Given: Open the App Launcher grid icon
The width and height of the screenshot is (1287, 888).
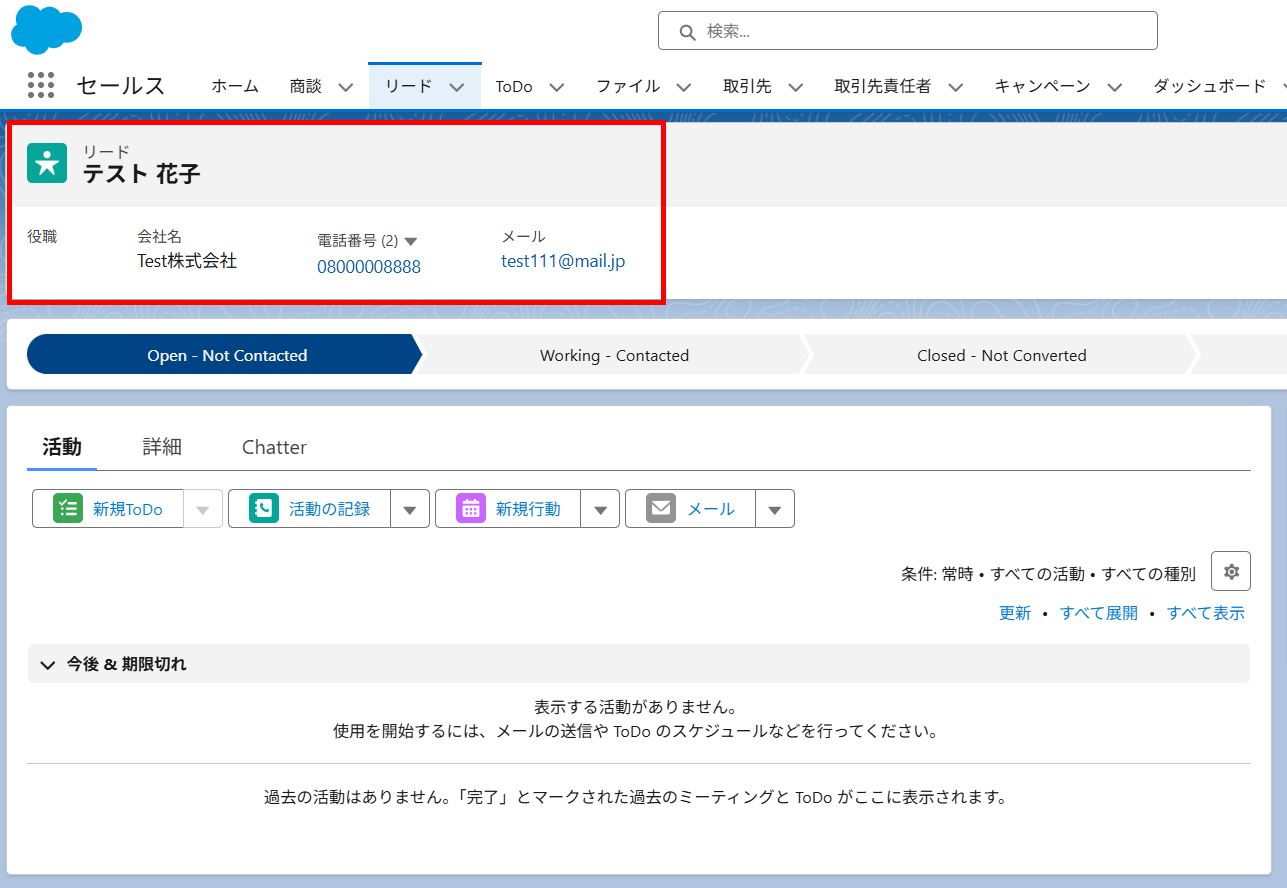Looking at the screenshot, I should (x=41, y=86).
